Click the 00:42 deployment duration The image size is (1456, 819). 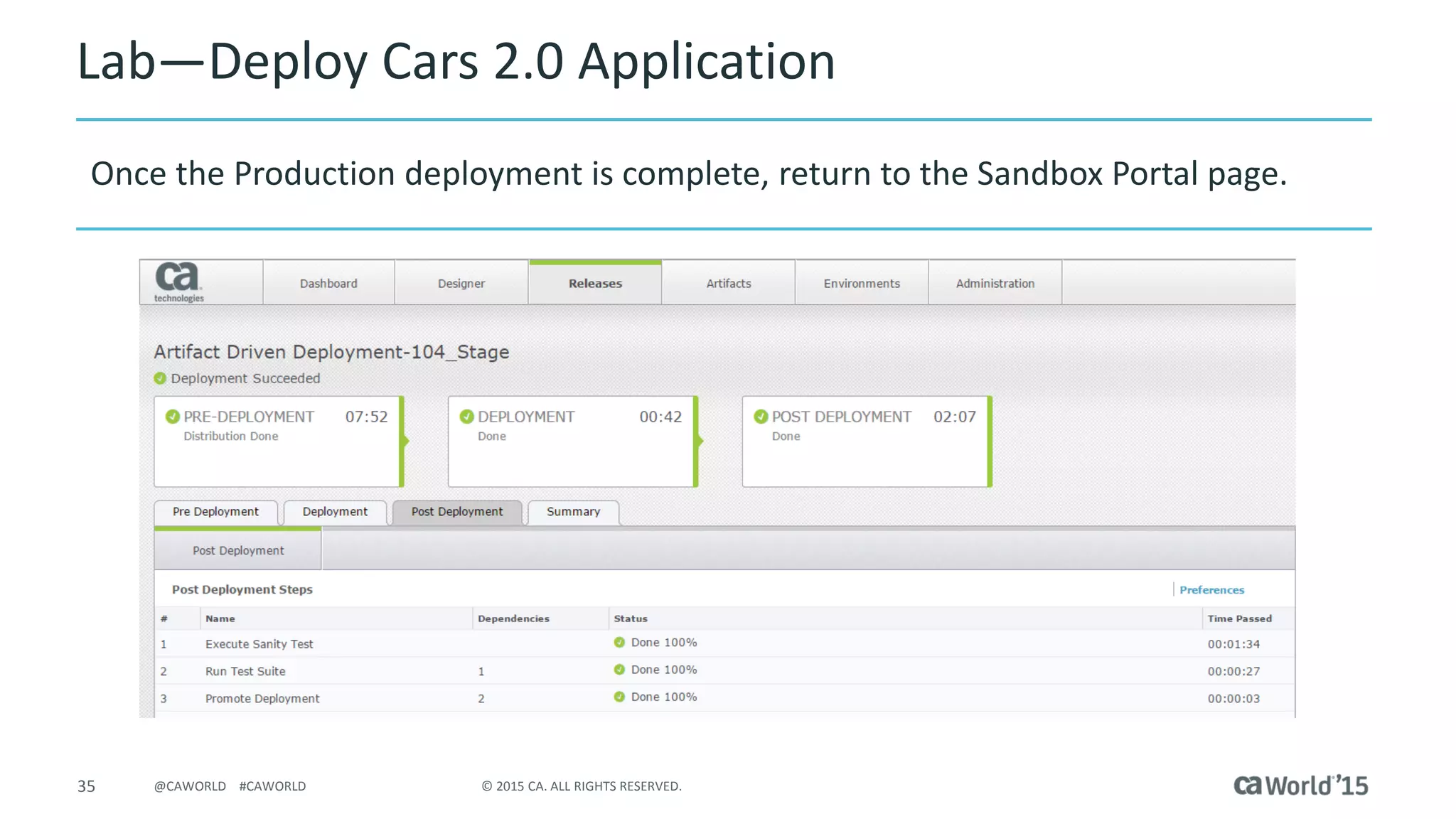pyautogui.click(x=660, y=417)
